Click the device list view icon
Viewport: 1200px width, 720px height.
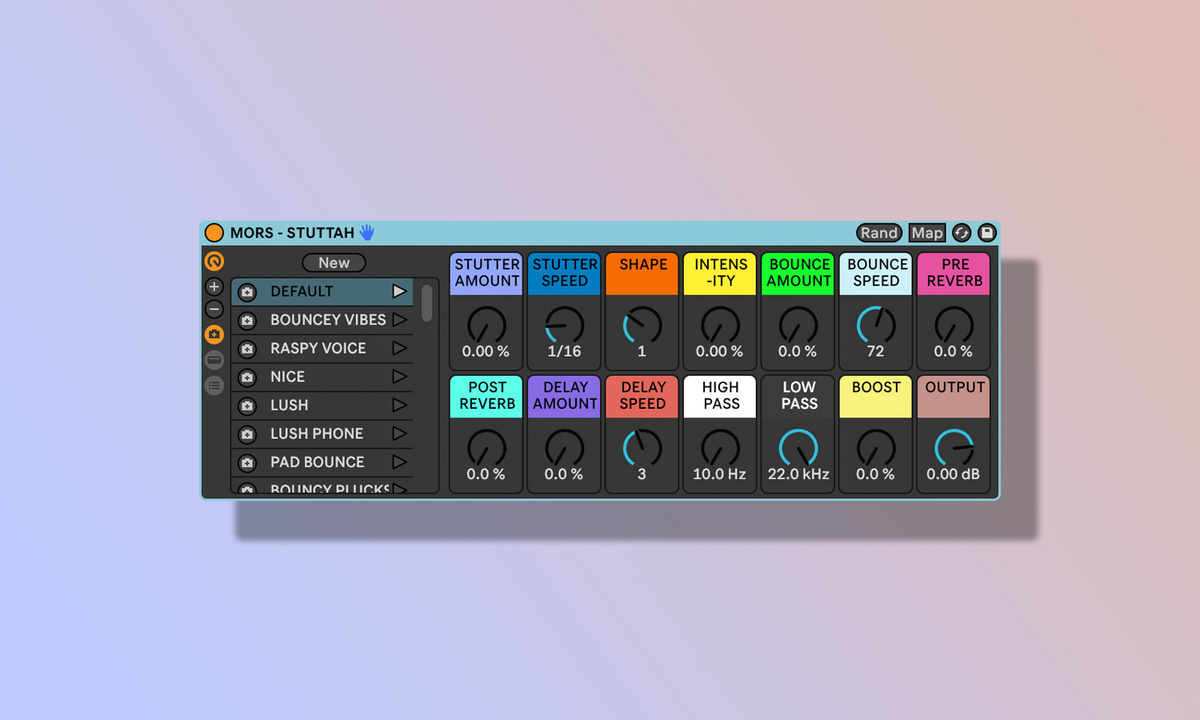214,385
